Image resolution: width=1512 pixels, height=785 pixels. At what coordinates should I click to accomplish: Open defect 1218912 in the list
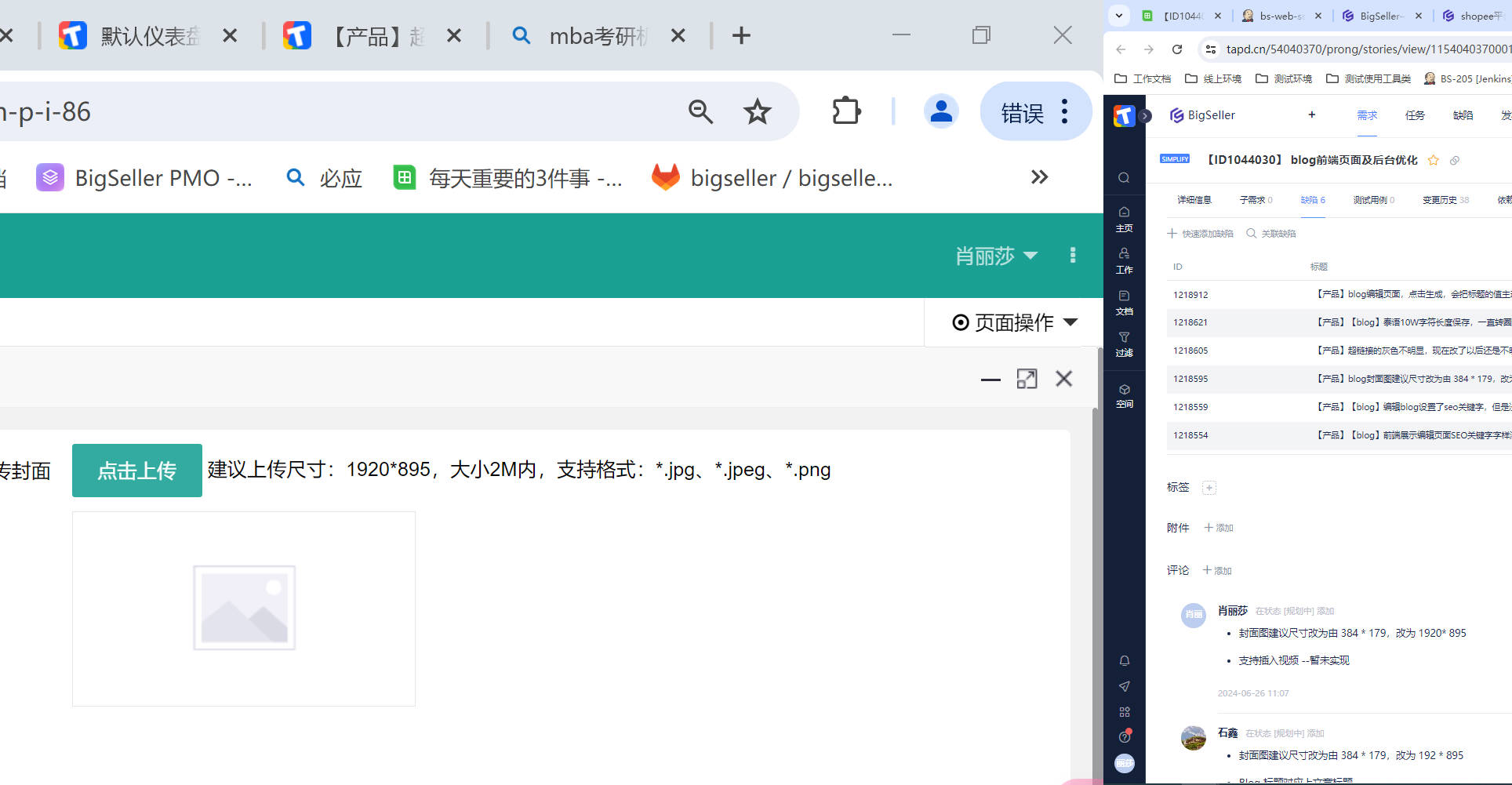1190,295
